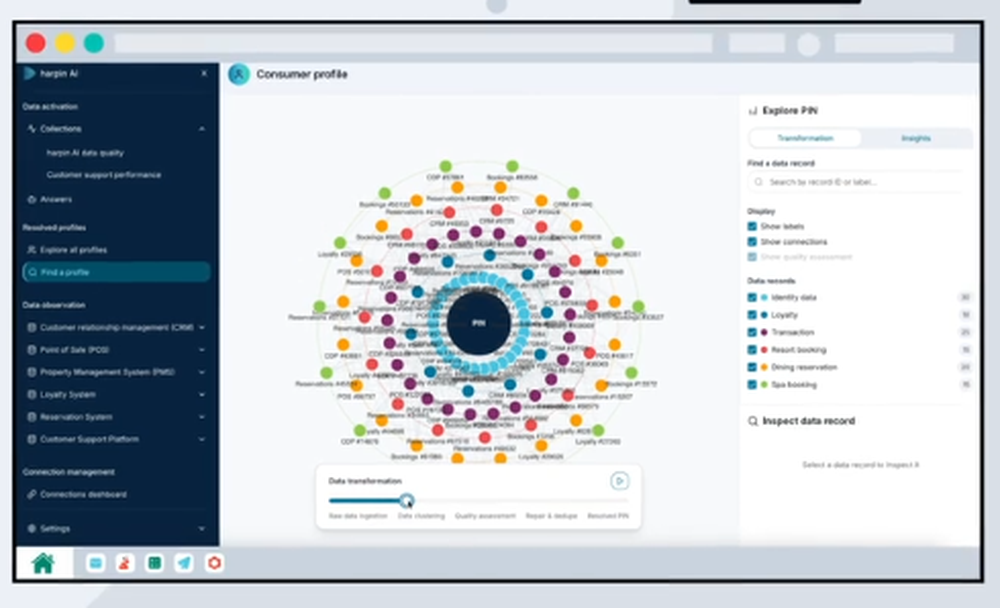The image size is (1000, 608).
Task: Uncheck the Dining reservation checkbox
Action: click(752, 367)
